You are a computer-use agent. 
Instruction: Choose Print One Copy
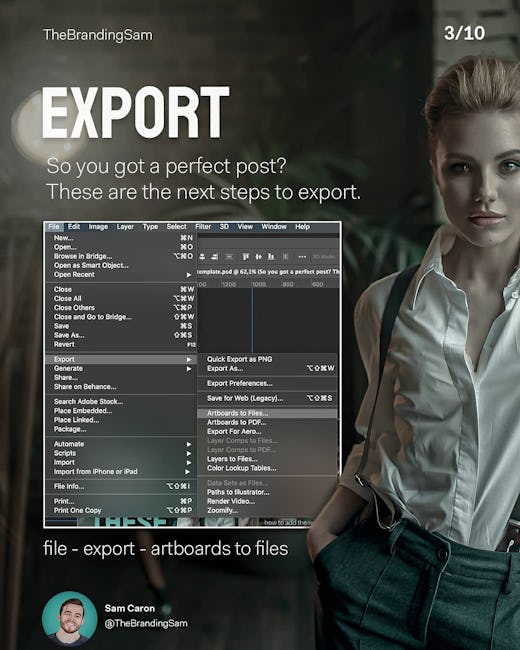point(120,510)
